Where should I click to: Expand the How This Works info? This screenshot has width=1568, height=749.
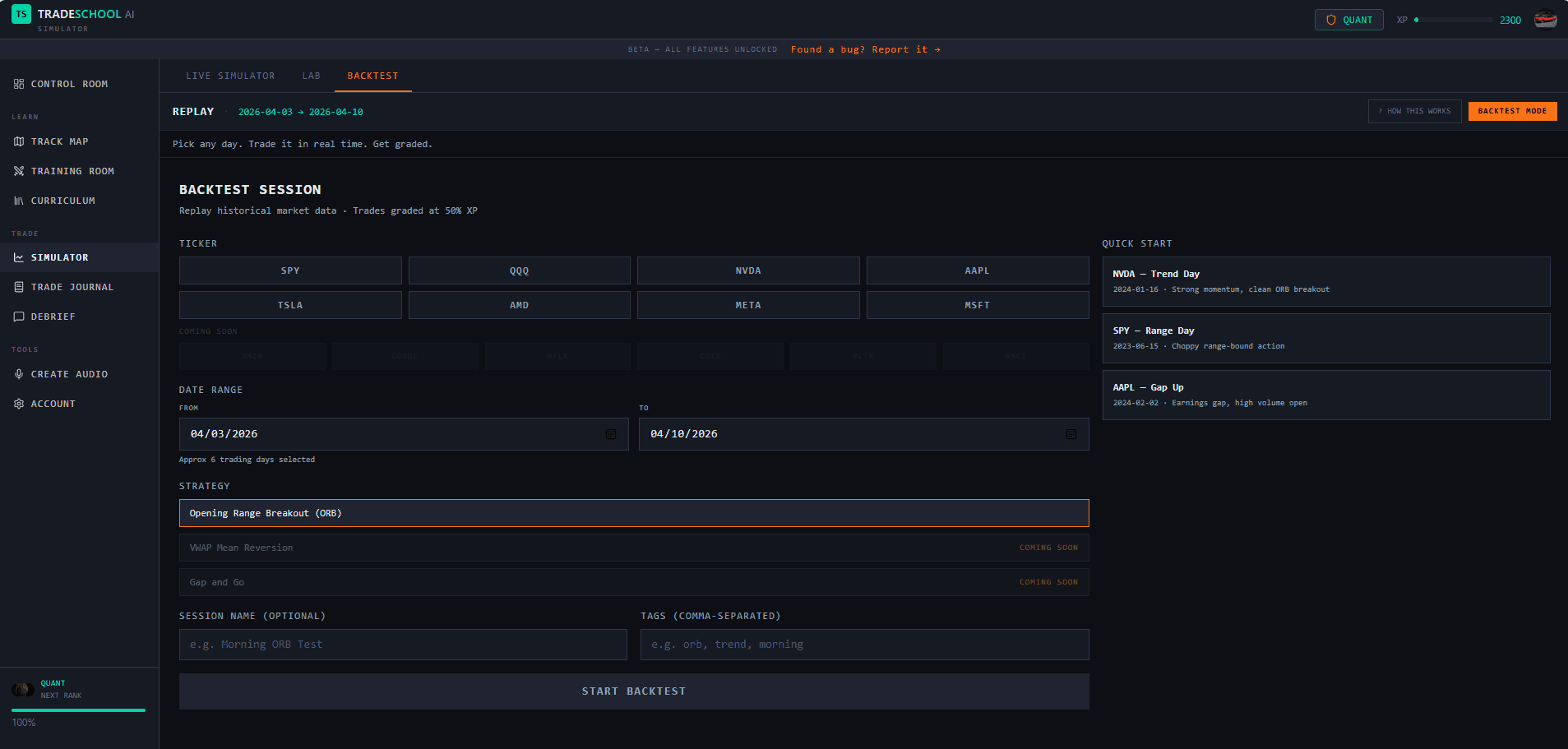pyautogui.click(x=1414, y=111)
